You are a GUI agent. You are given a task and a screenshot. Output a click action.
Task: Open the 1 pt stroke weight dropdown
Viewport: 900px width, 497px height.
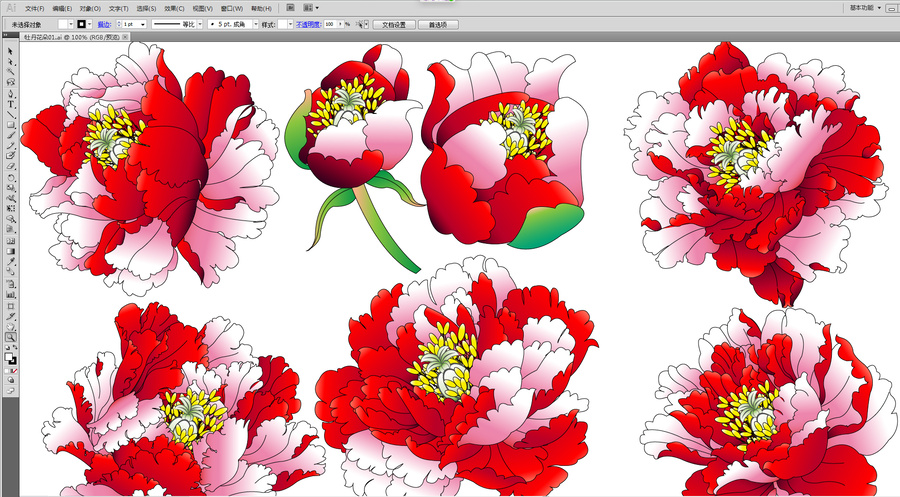[x=143, y=24]
